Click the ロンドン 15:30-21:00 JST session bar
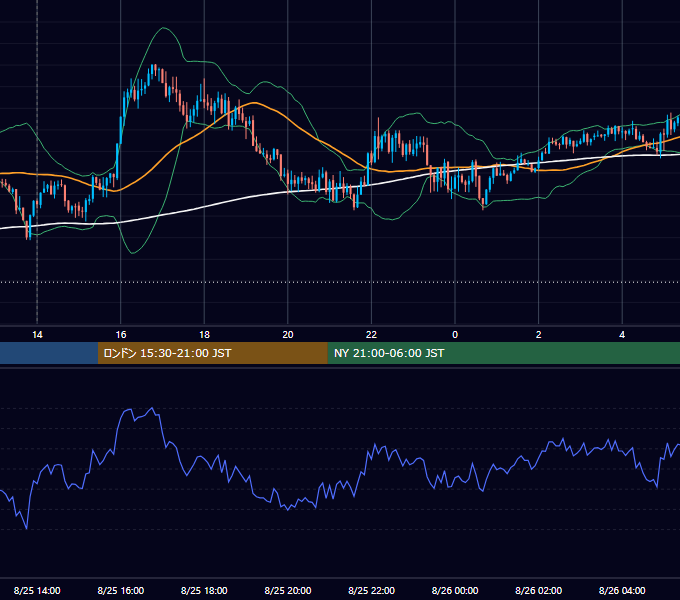 [x=212, y=353]
